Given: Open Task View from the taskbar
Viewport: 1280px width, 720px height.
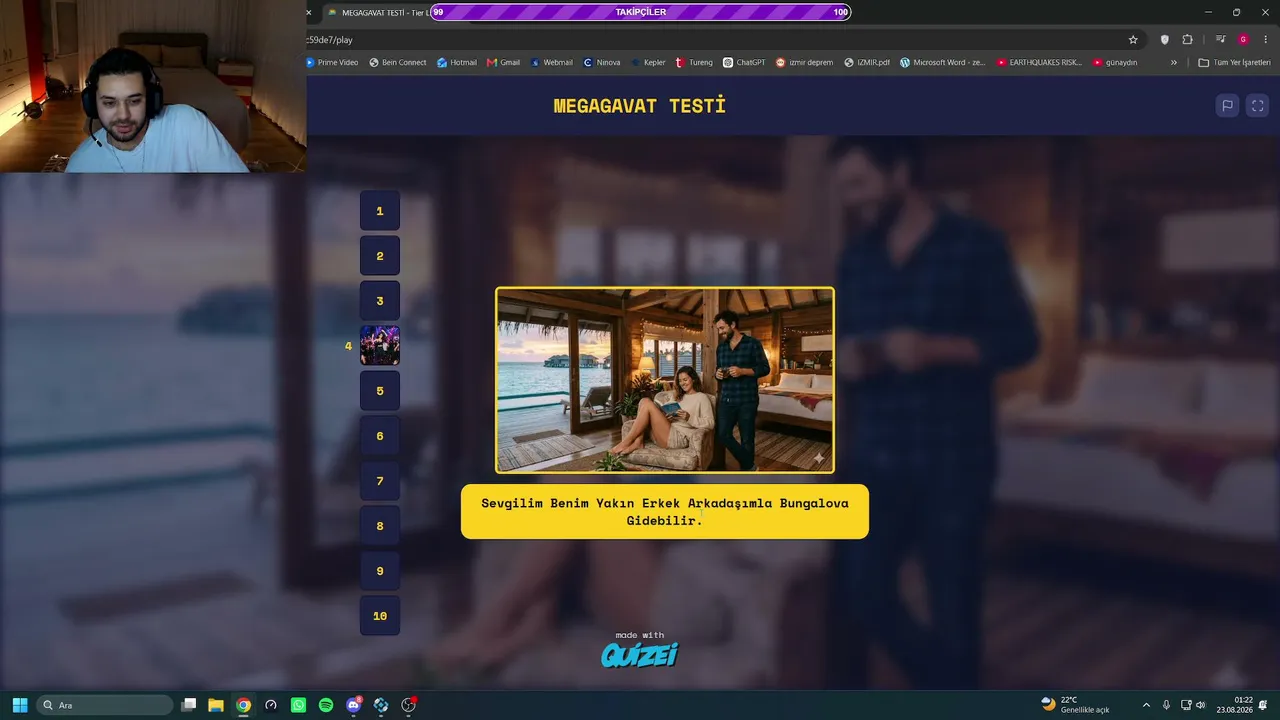Looking at the screenshot, I should 188,705.
